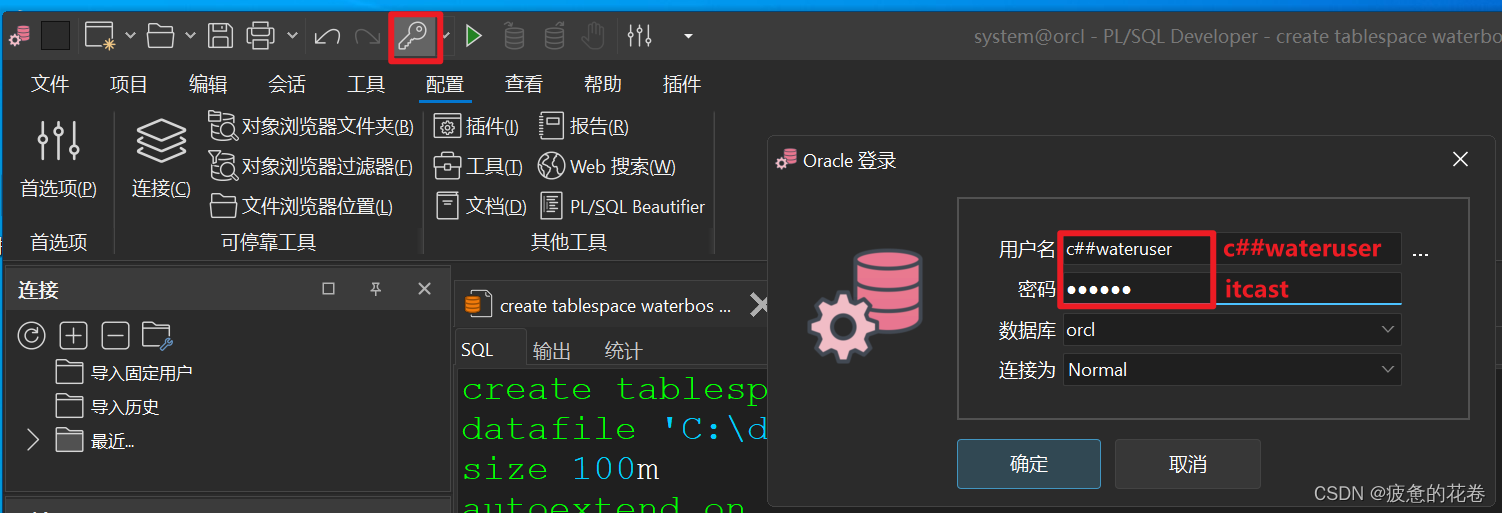Image resolution: width=1502 pixels, height=513 pixels.
Task: Open the sliders preferences icon in toolbar
Action: point(639,36)
